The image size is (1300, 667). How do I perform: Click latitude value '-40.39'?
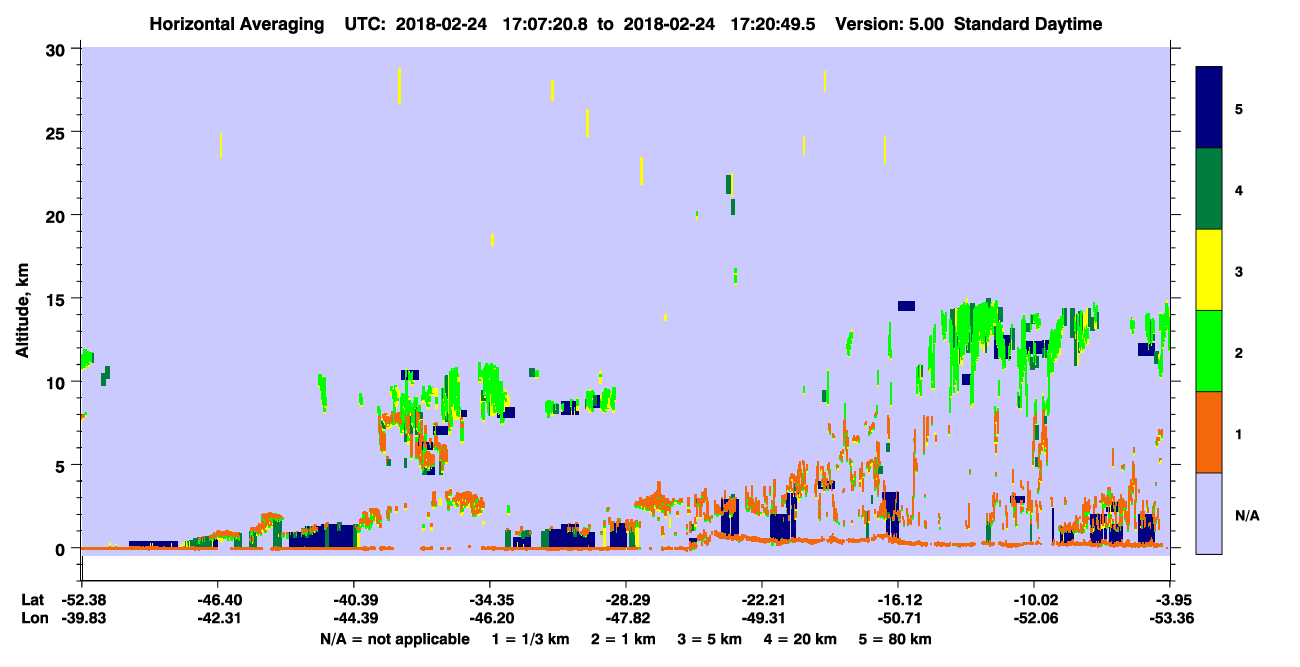[x=353, y=600]
